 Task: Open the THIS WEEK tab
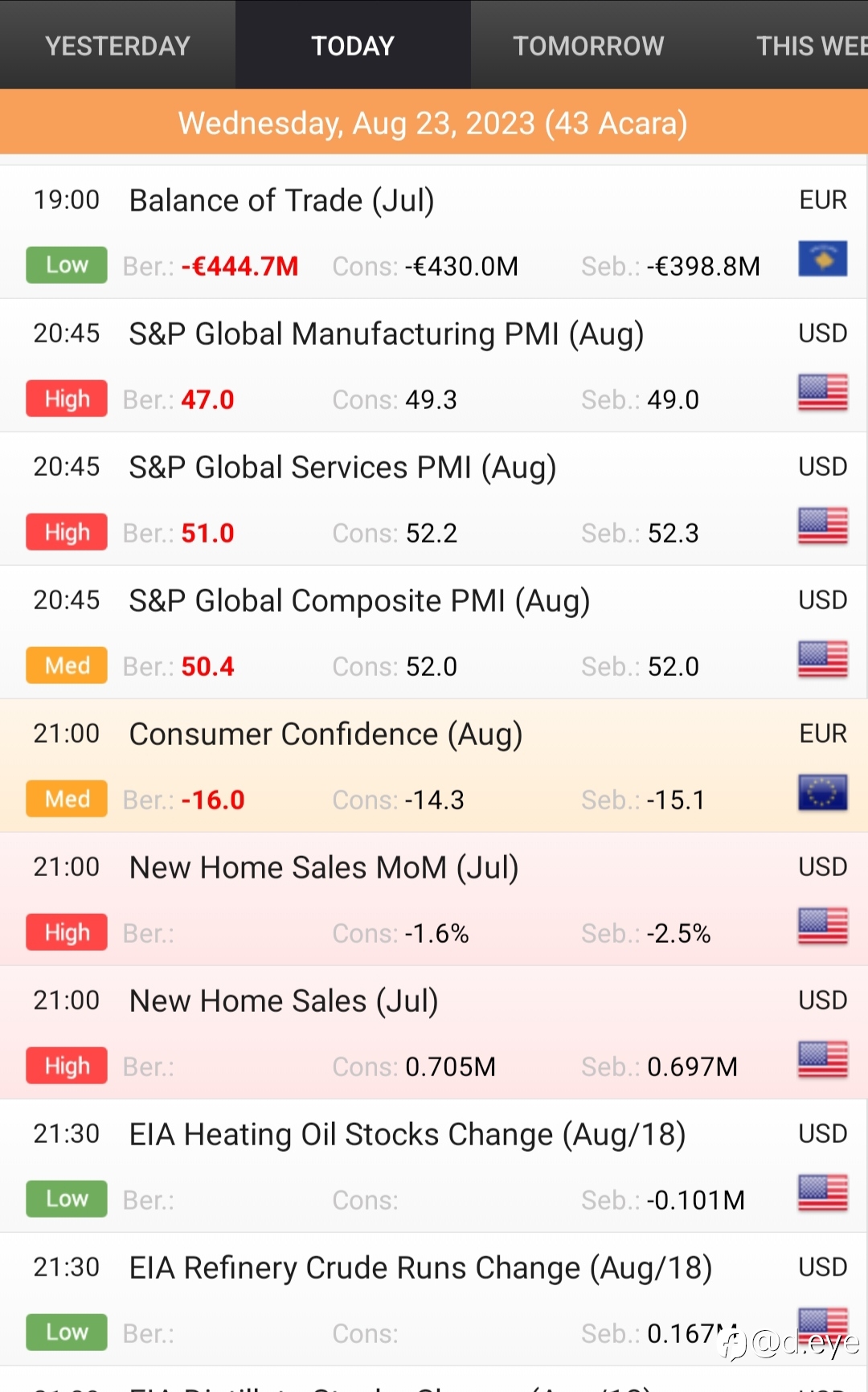pyautogui.click(x=810, y=46)
